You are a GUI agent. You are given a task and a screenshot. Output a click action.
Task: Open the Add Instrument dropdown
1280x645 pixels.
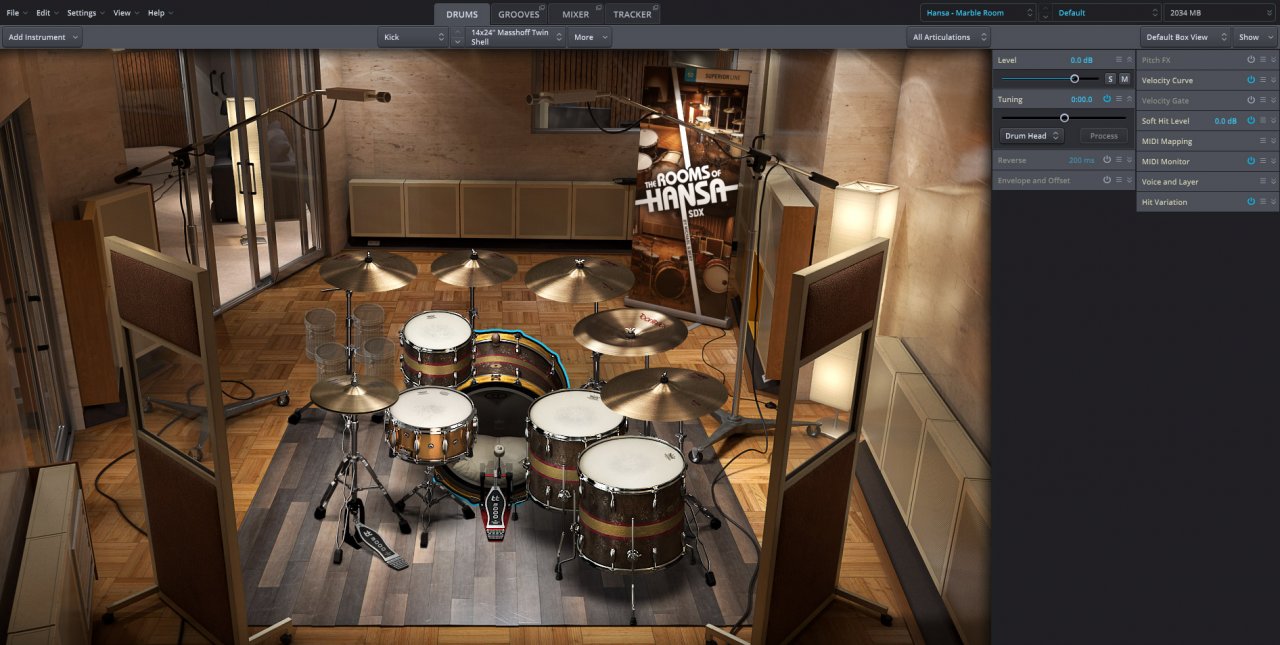coord(42,37)
